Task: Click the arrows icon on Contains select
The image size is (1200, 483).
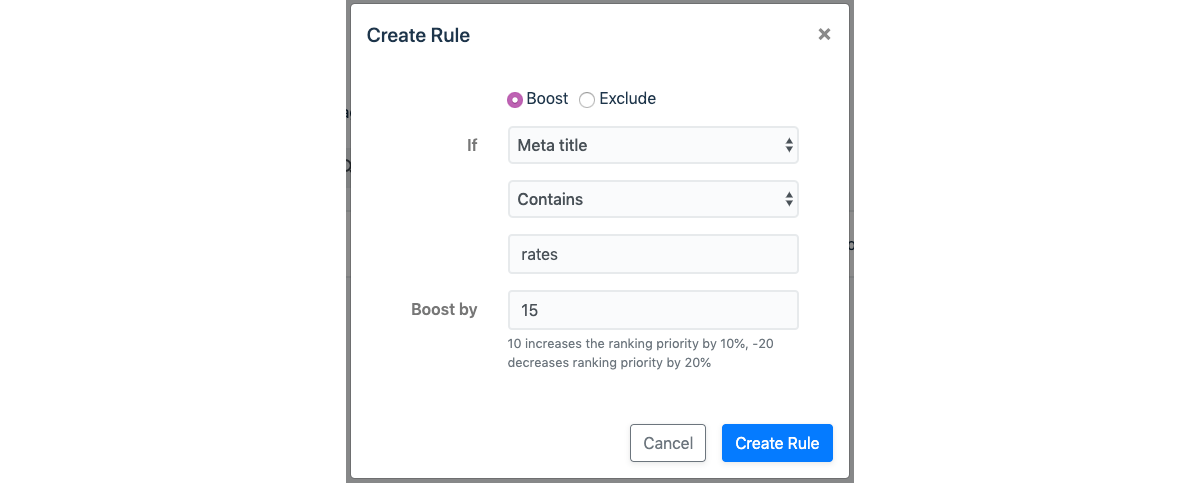Action: (x=789, y=199)
